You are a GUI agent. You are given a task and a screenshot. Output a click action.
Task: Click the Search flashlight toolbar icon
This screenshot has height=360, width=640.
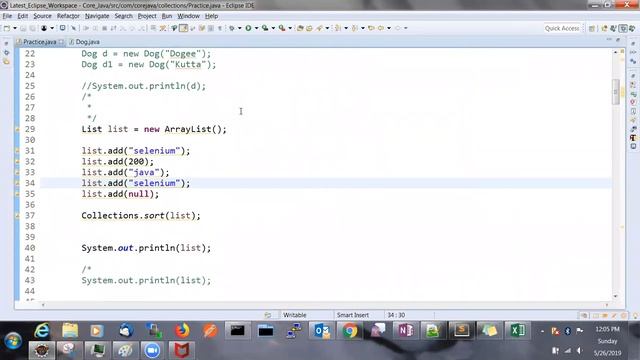tap(320, 28)
